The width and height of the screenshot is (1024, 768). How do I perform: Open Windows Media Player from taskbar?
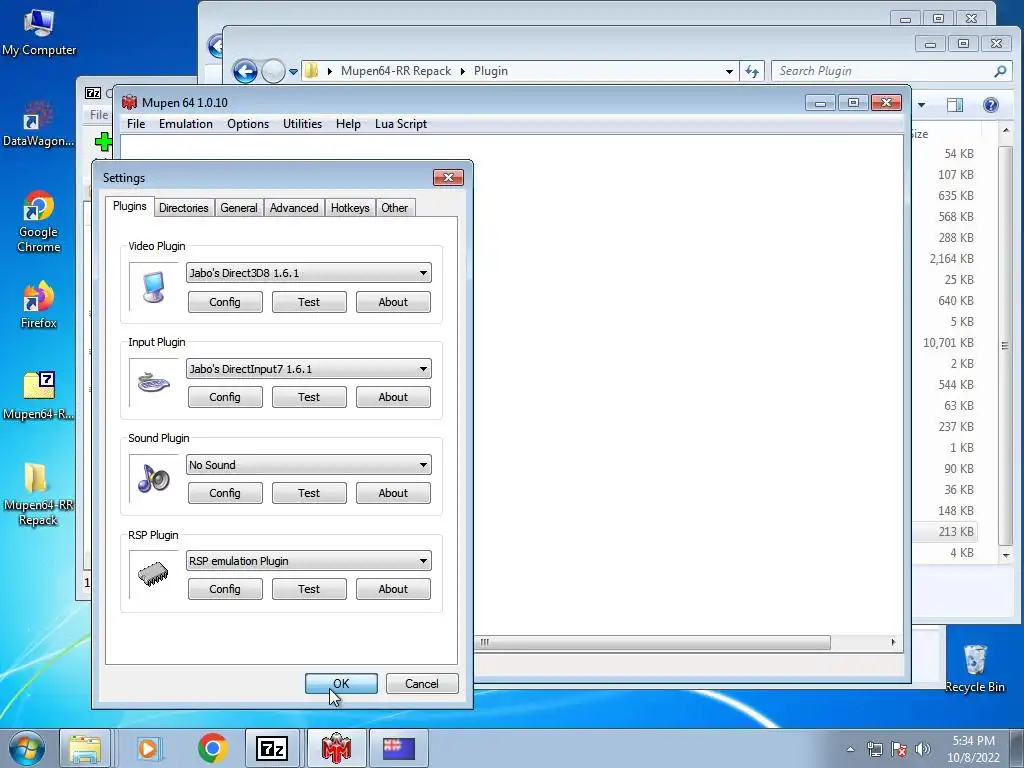(x=148, y=748)
